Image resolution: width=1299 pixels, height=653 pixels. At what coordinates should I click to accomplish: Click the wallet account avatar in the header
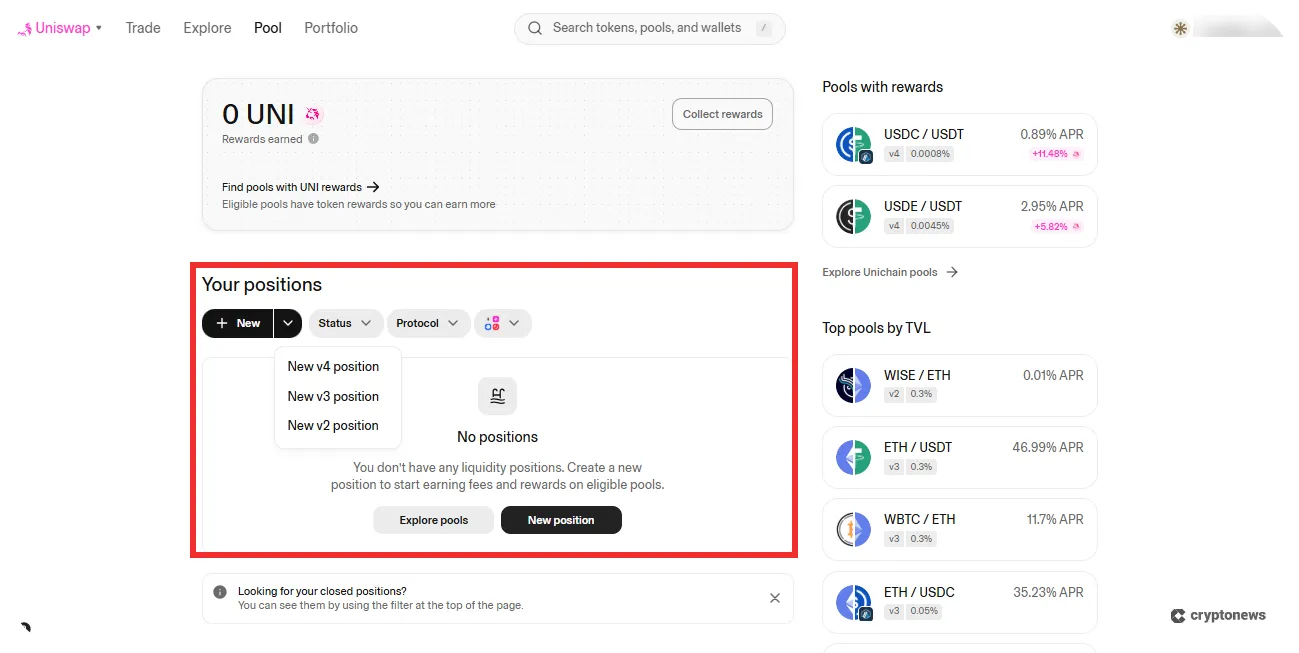click(x=1179, y=27)
